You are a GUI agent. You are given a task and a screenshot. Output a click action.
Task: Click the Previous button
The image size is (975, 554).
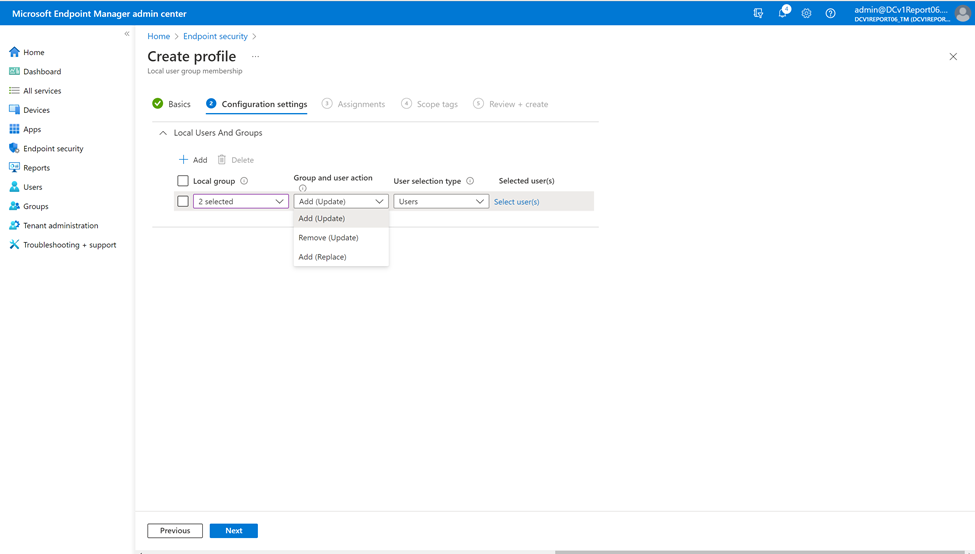[175, 530]
